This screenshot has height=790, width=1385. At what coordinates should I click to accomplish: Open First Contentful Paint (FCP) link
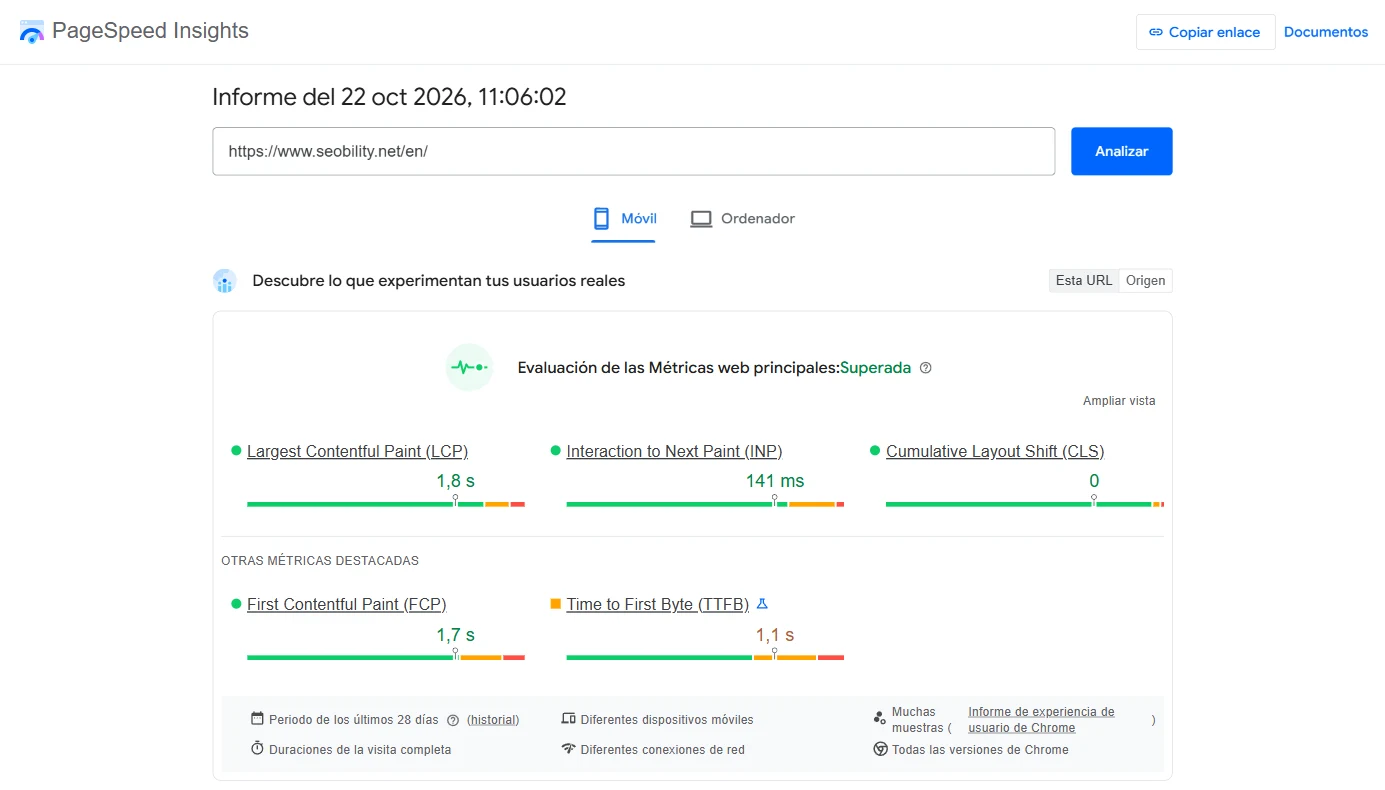coord(346,604)
